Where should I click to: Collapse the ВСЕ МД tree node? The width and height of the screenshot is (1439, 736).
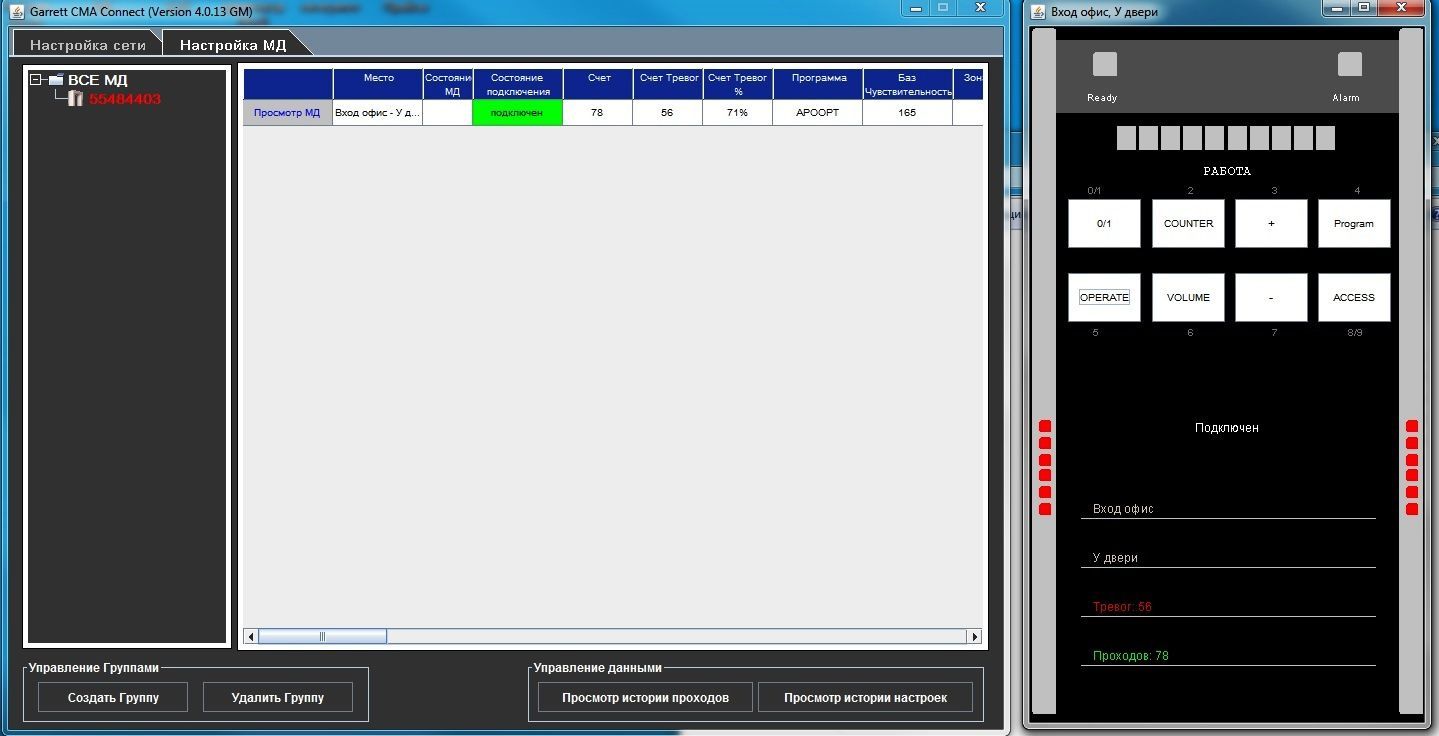37,80
